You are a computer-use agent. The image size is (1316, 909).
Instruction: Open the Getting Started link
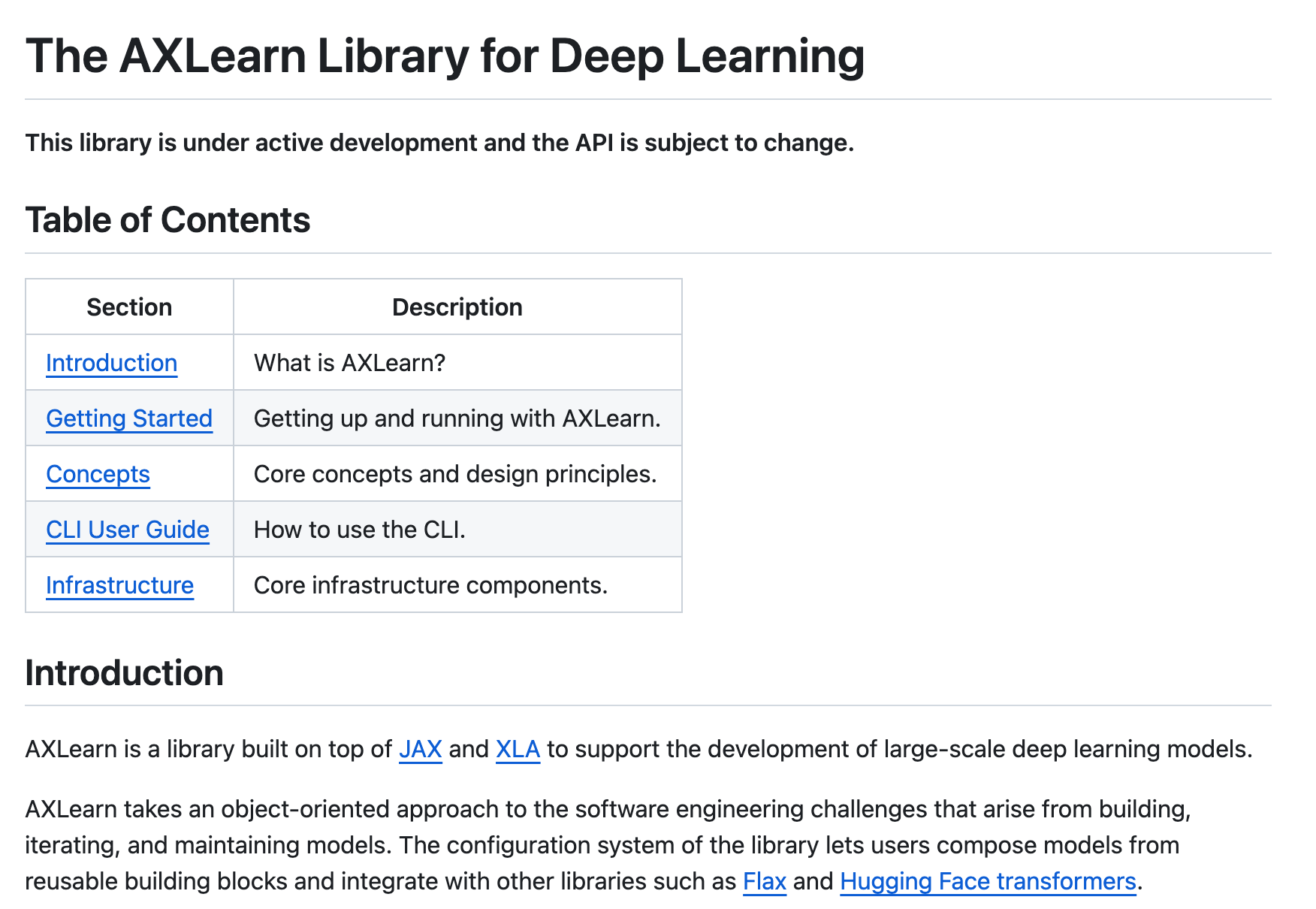pos(129,418)
